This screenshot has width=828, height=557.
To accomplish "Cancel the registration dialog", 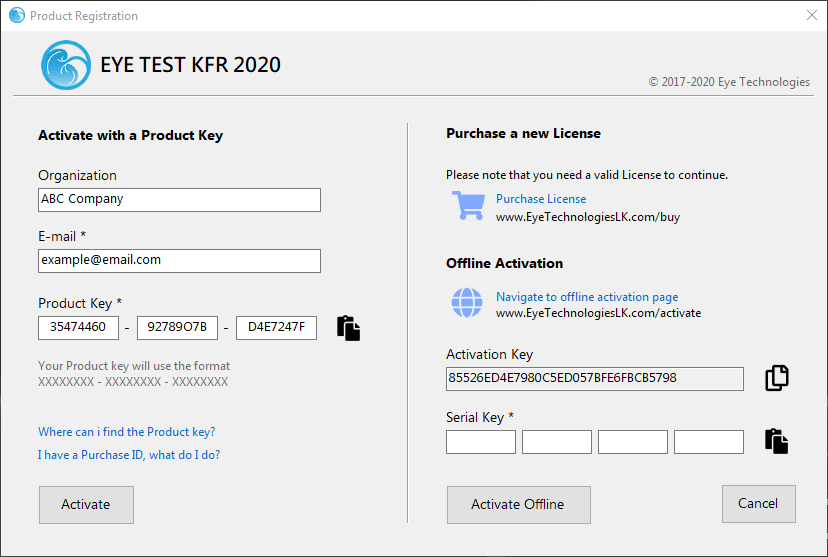I will (x=758, y=504).
